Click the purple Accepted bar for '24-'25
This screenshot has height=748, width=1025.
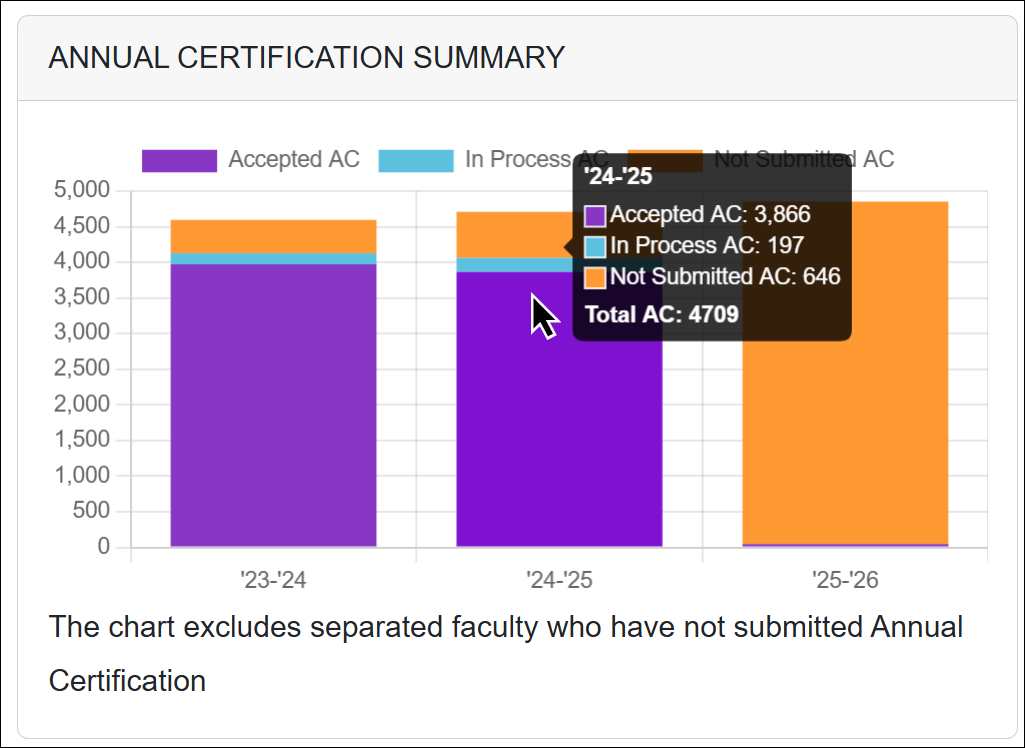pos(510,420)
